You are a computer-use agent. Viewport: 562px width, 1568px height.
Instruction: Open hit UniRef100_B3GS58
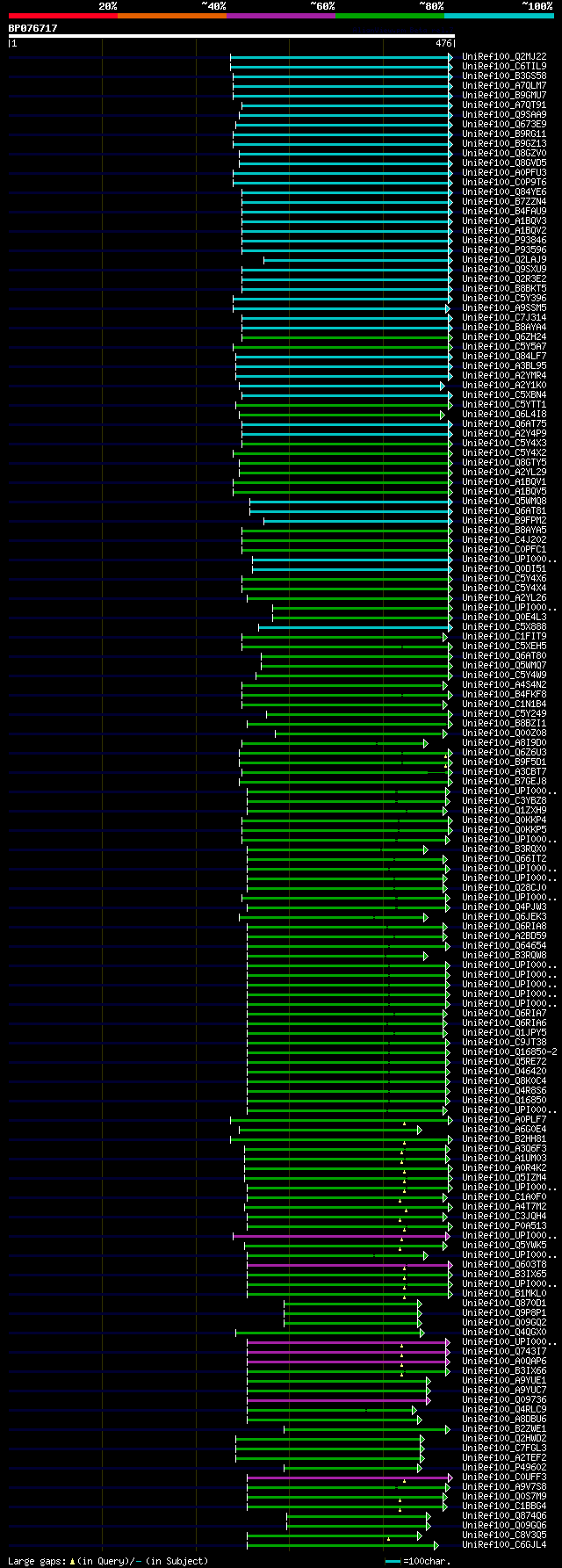[x=504, y=76]
